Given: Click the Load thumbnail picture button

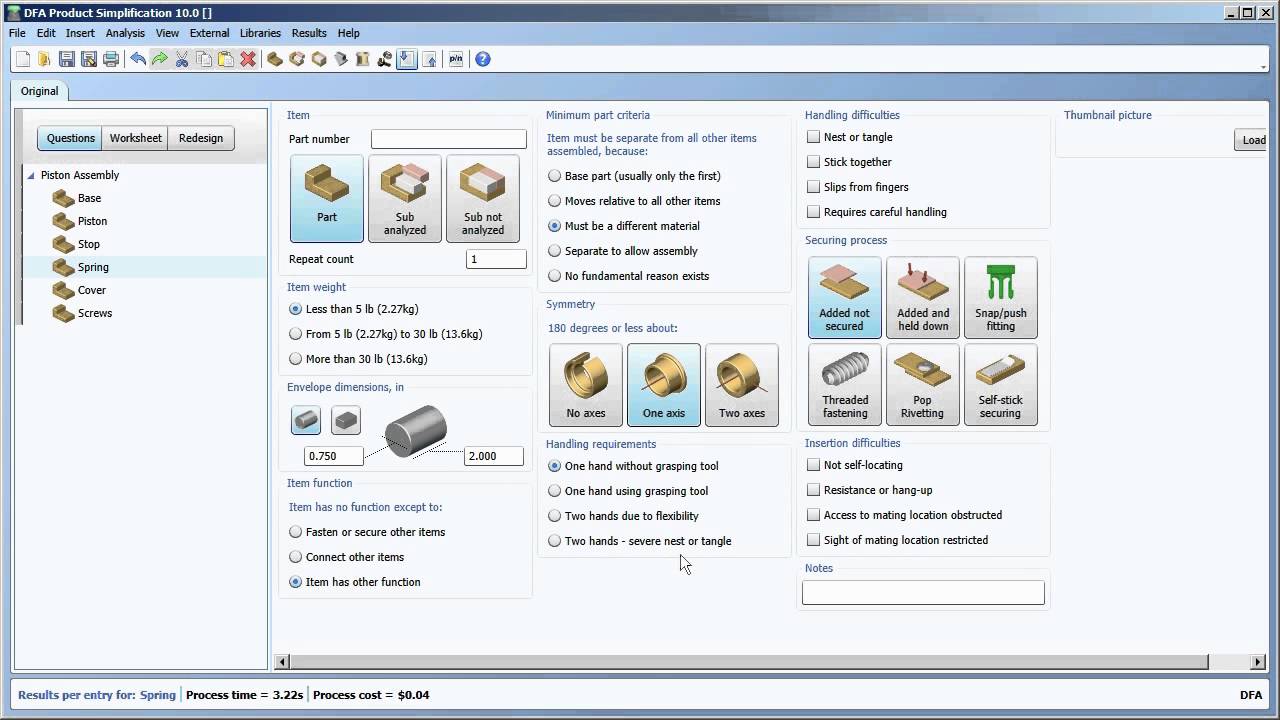Looking at the screenshot, I should point(1253,140).
